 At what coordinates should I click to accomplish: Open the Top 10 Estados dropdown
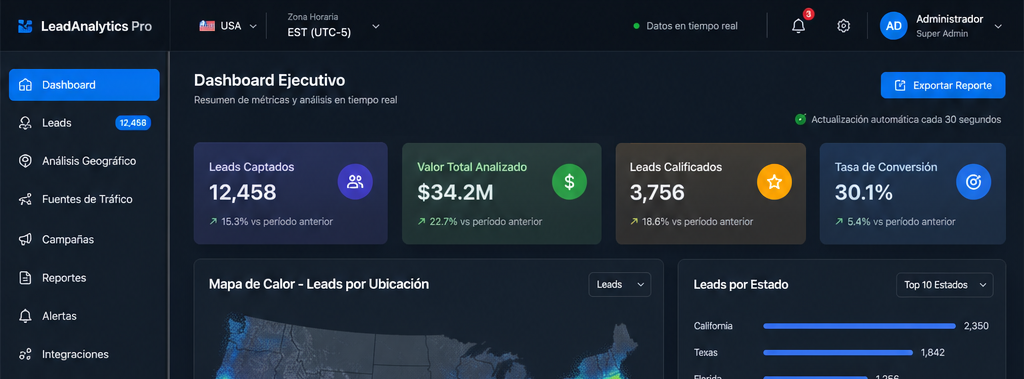coord(945,285)
